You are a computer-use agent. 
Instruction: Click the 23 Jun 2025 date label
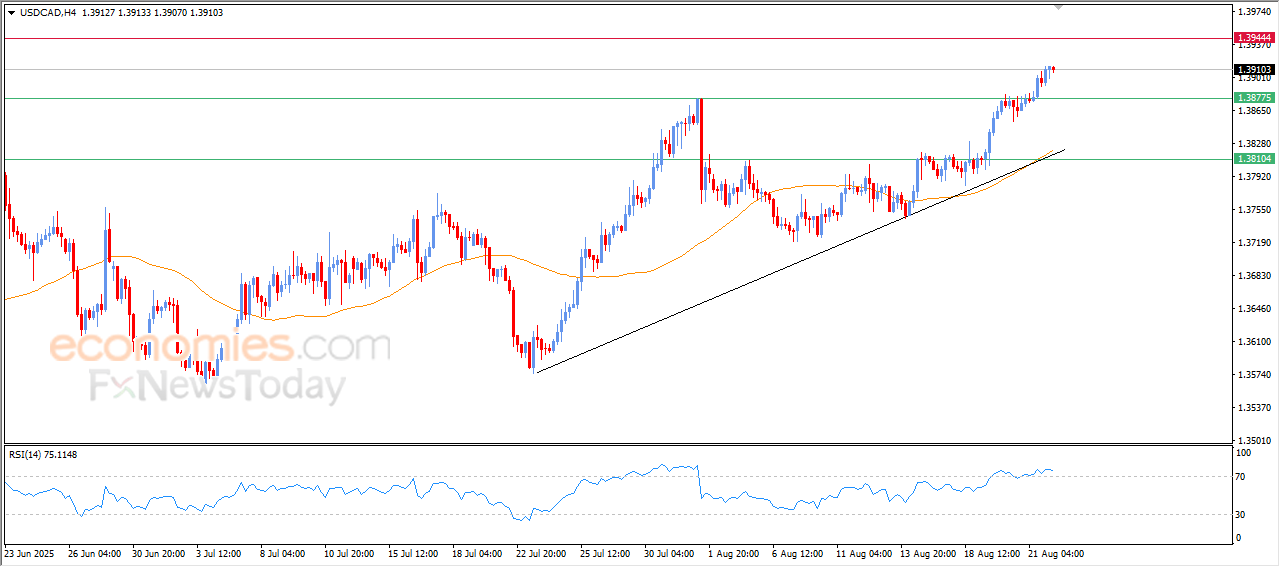28,553
